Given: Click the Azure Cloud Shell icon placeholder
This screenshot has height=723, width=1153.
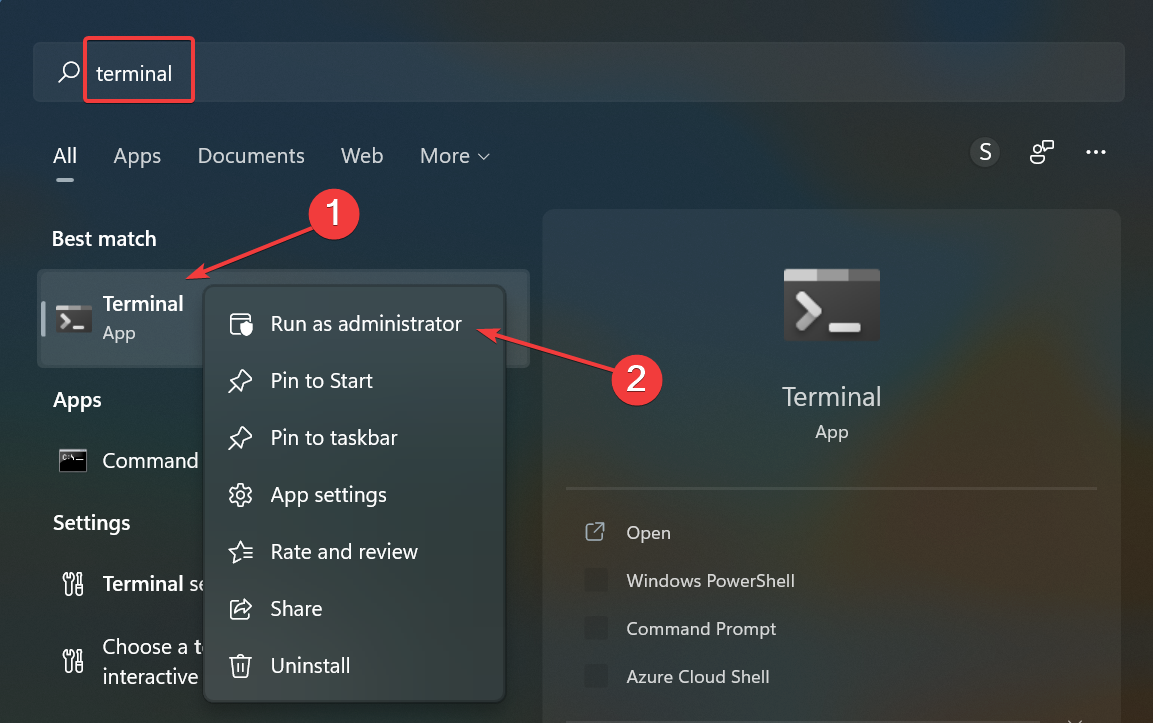Looking at the screenshot, I should 596,676.
